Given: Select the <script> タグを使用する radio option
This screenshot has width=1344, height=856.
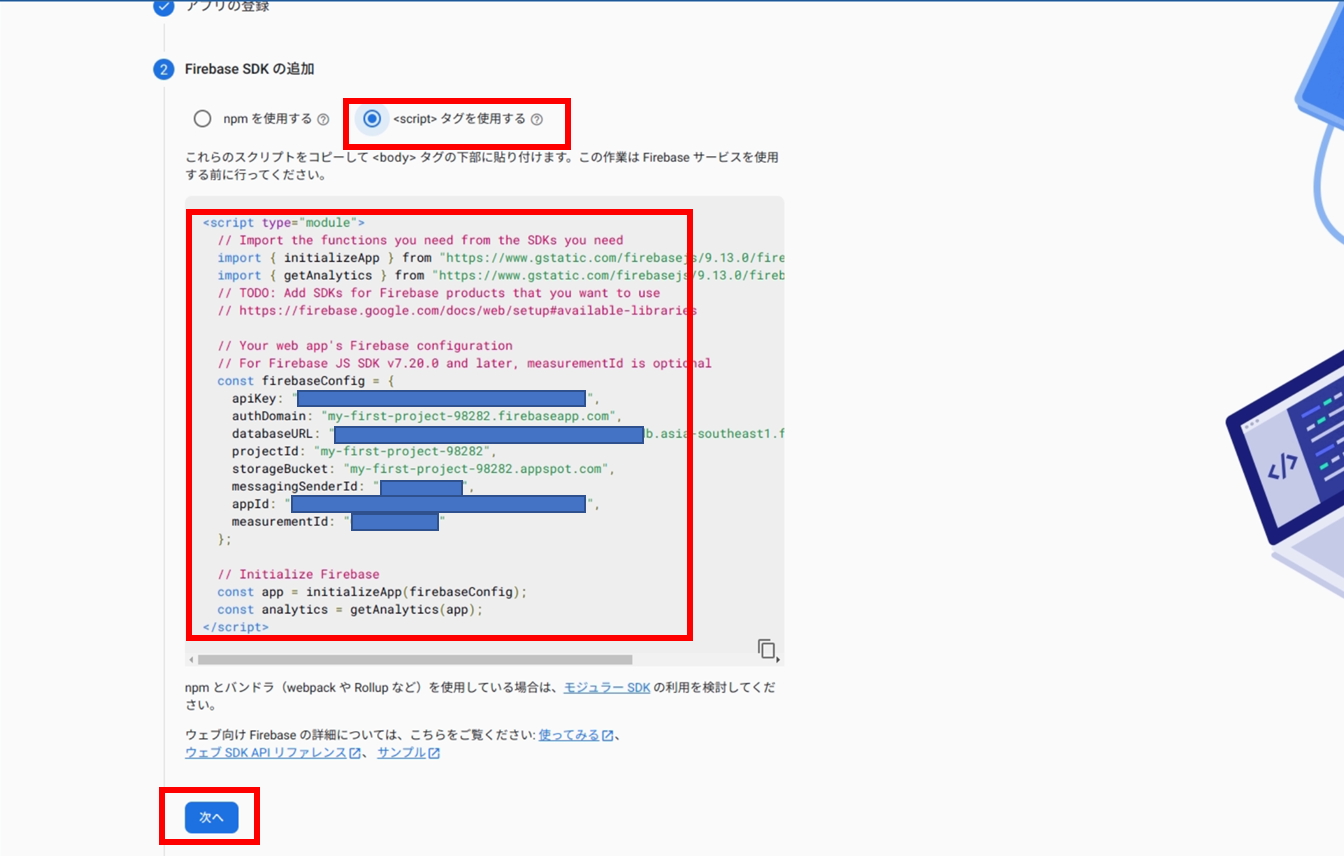Looking at the screenshot, I should click(x=372, y=119).
